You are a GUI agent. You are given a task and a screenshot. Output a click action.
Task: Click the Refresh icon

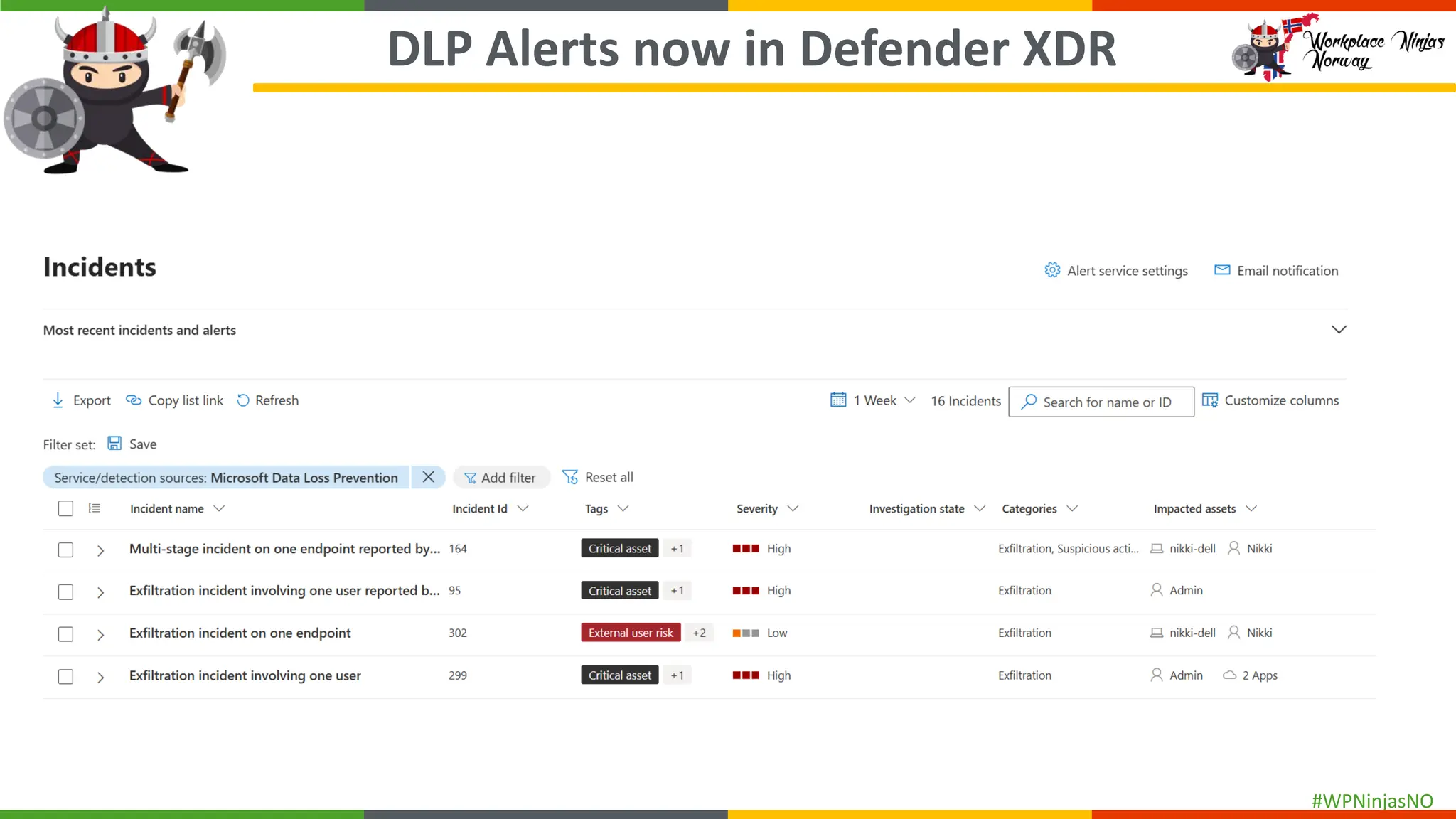(x=243, y=400)
